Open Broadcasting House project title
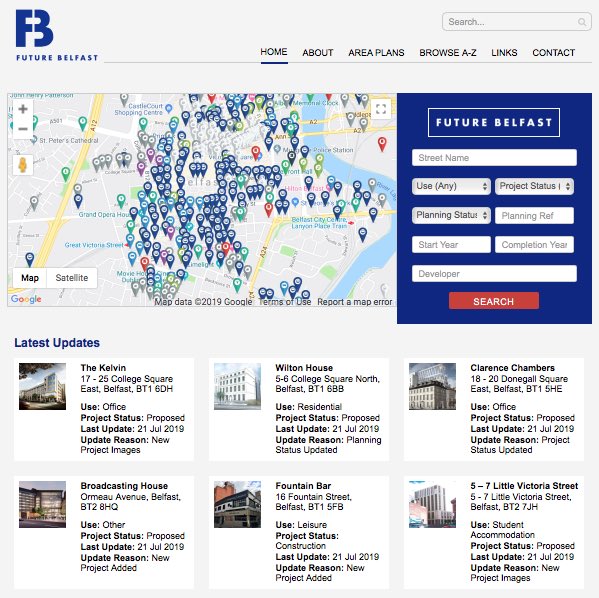 pyautogui.click(x=124, y=486)
